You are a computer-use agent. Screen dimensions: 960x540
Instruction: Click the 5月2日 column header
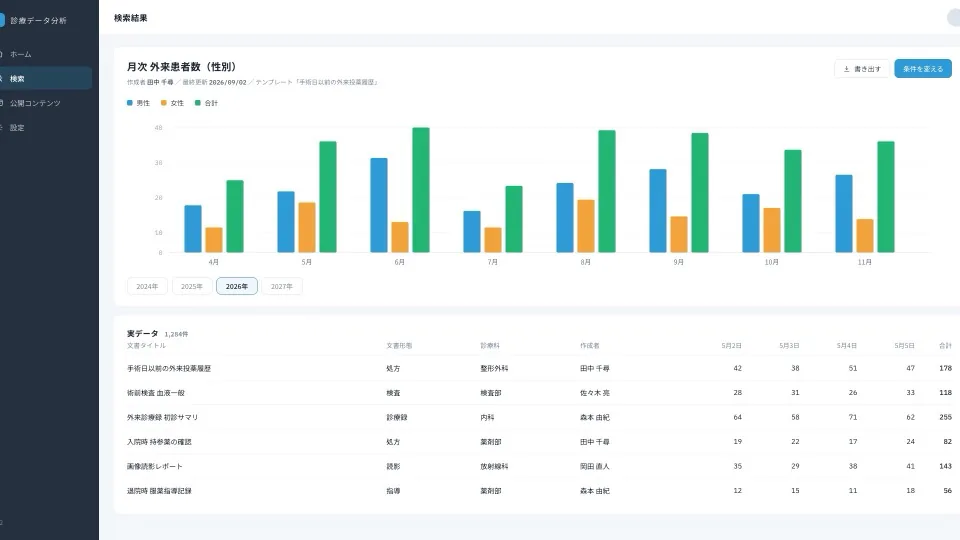[732, 345]
